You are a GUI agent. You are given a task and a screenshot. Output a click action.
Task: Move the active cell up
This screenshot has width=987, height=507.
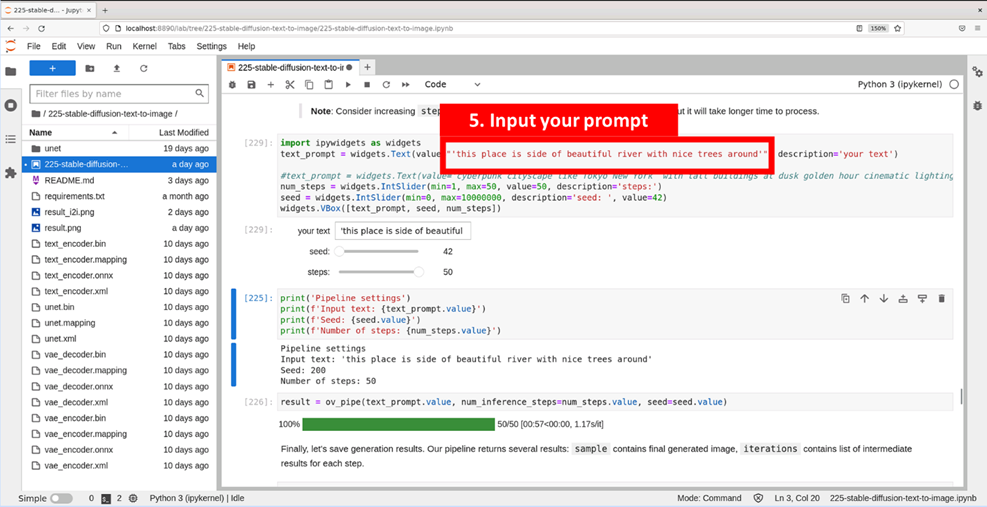(864, 299)
